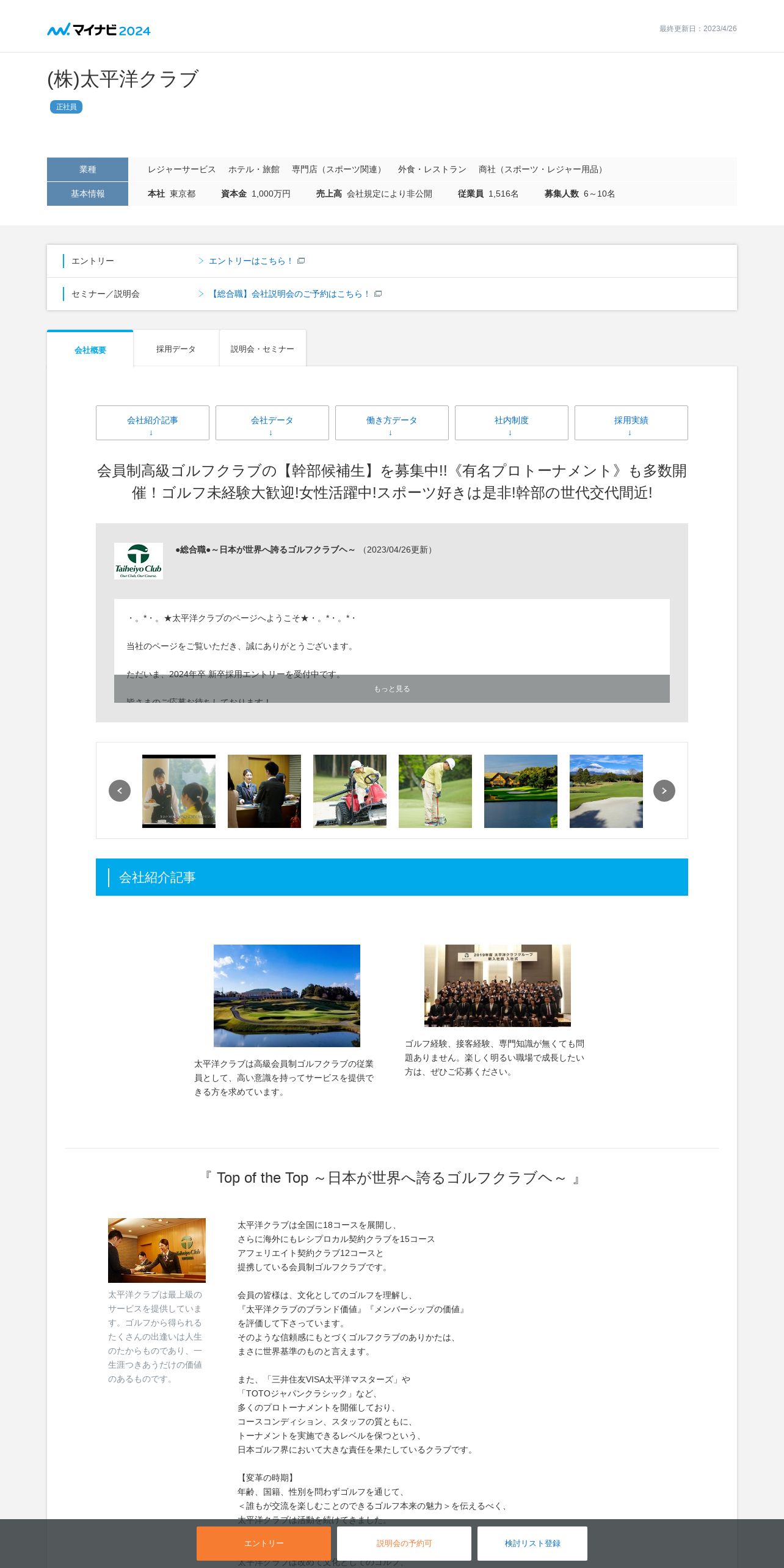Click the 基本情報 row header

[87, 194]
